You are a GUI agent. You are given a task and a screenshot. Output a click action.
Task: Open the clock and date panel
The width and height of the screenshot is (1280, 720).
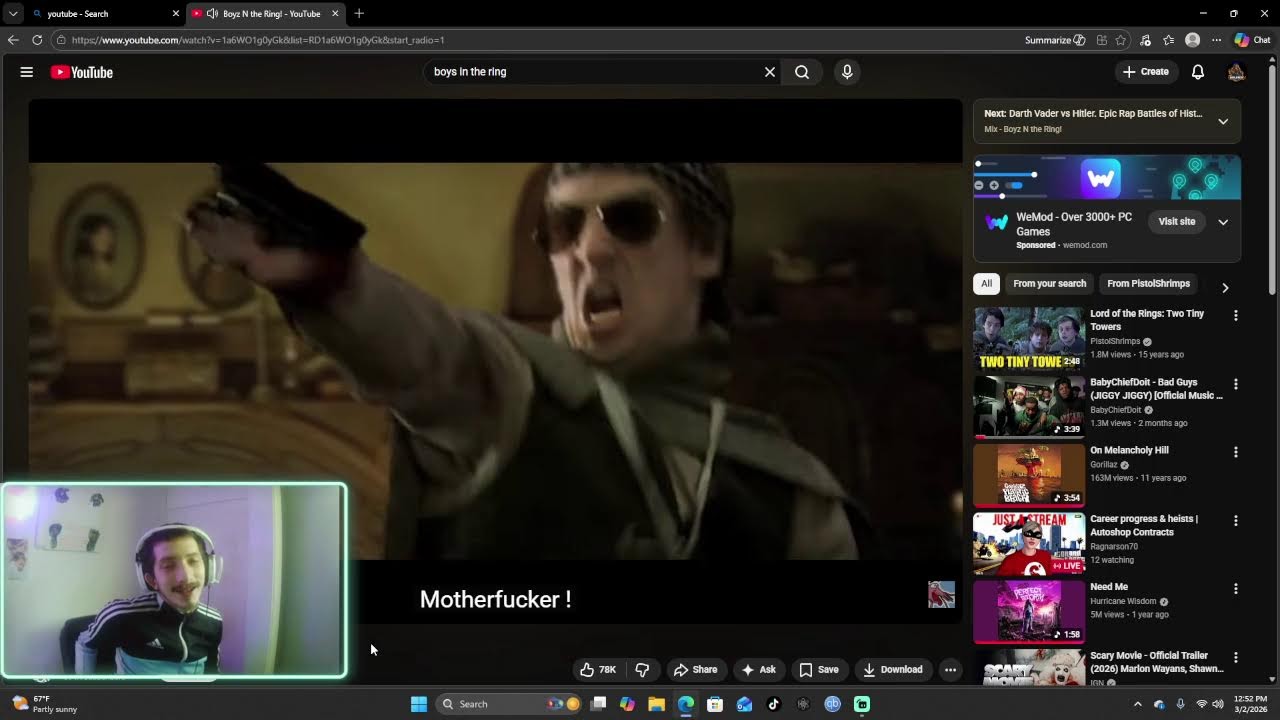[x=1251, y=704]
